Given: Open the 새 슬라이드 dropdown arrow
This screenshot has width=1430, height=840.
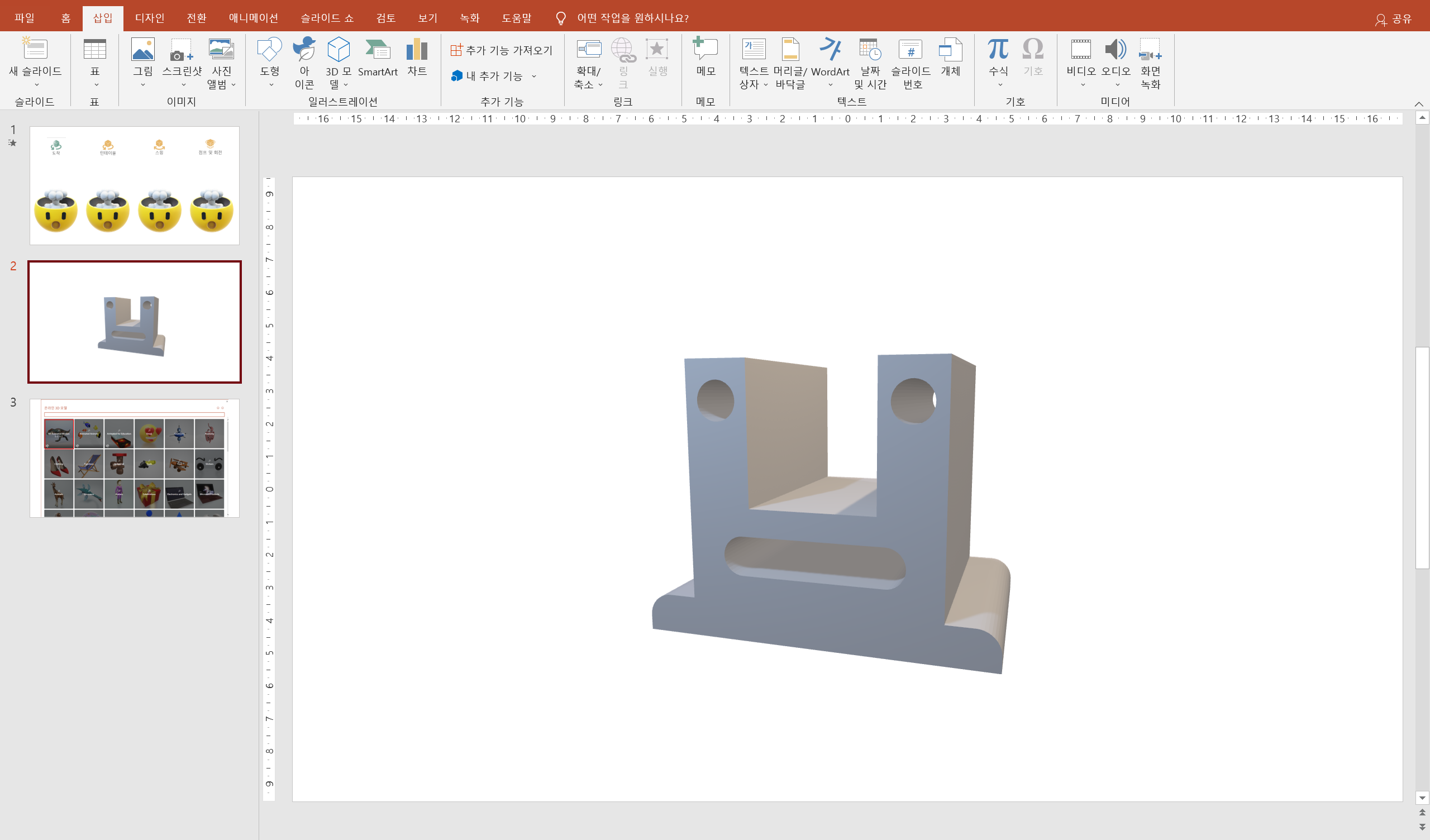Looking at the screenshot, I should (36, 84).
